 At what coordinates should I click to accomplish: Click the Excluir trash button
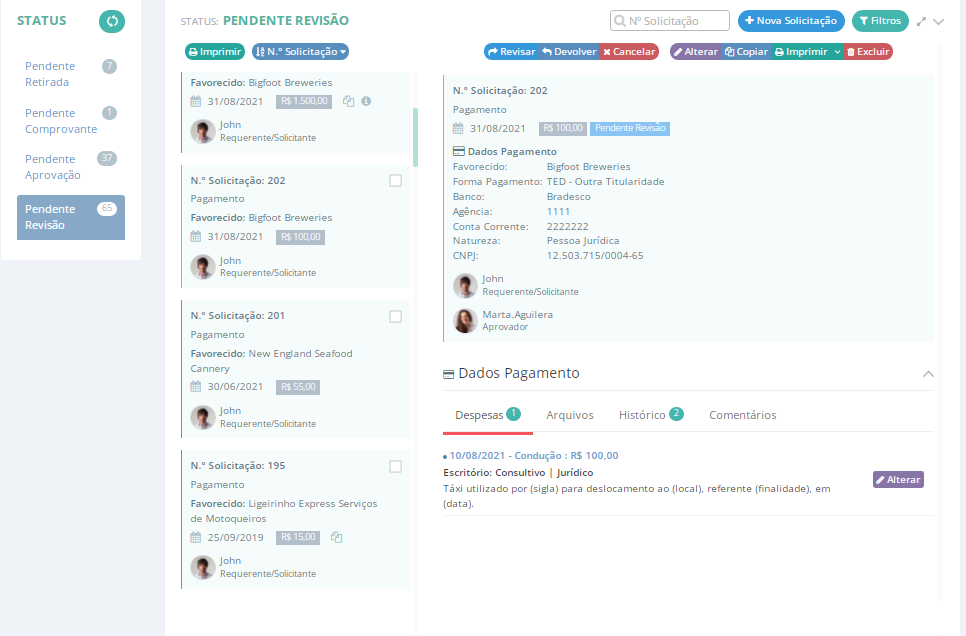click(868, 51)
